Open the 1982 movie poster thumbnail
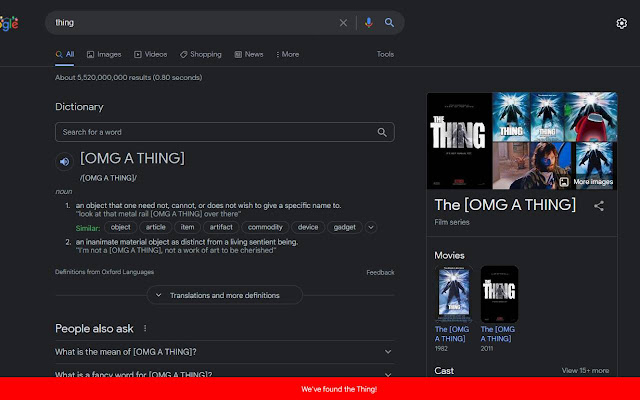This screenshot has height=400, width=640. coord(454,294)
